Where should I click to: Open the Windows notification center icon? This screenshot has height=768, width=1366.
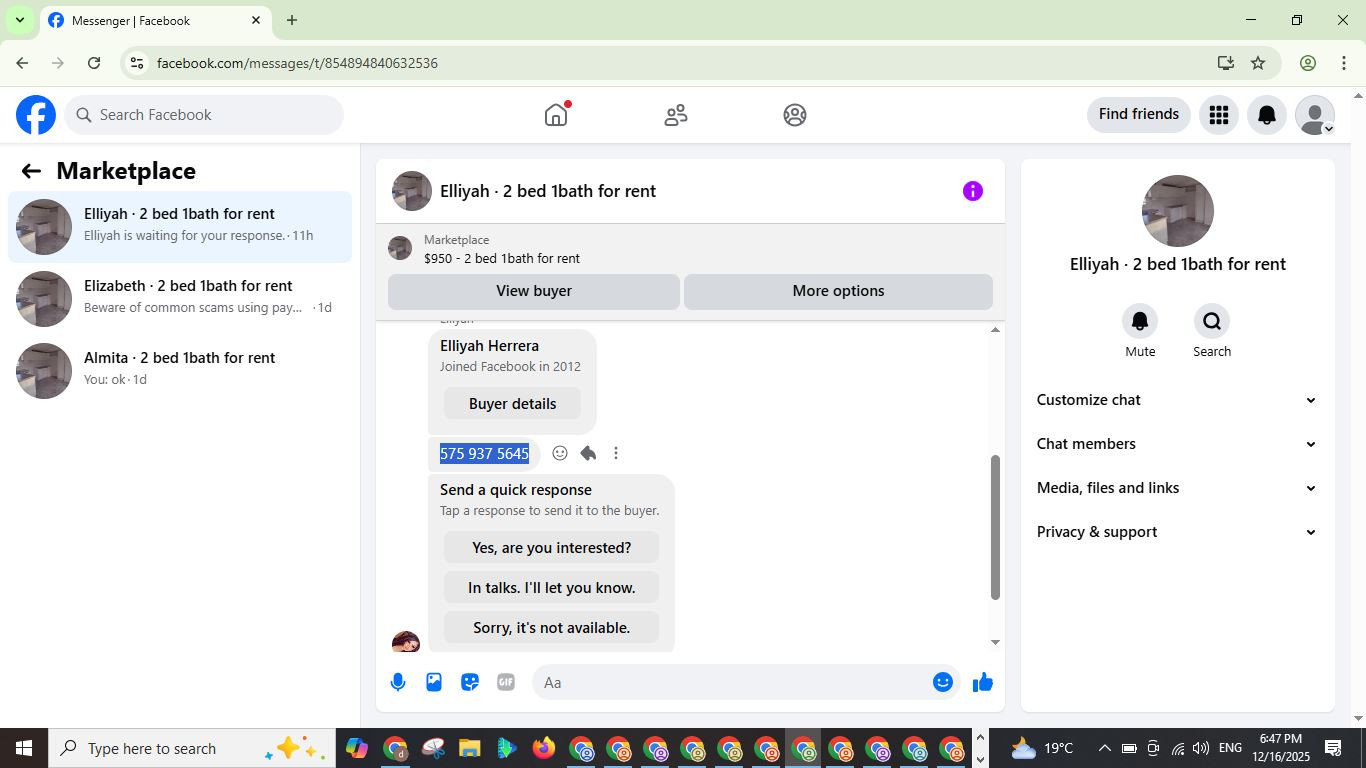coord(1333,748)
